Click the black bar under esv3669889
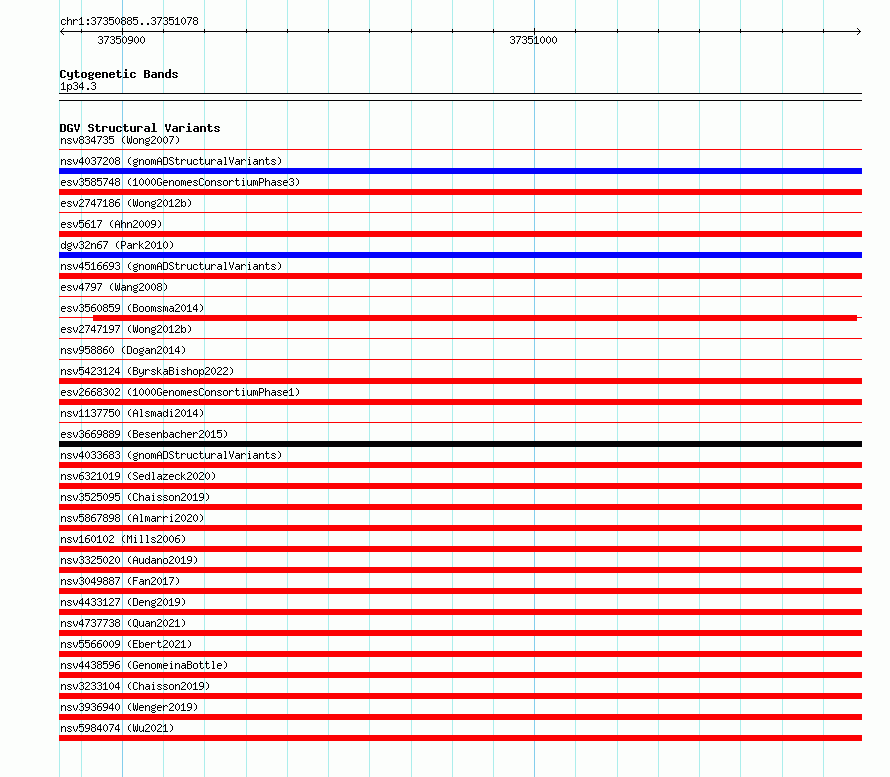890x777 pixels. (x=460, y=444)
